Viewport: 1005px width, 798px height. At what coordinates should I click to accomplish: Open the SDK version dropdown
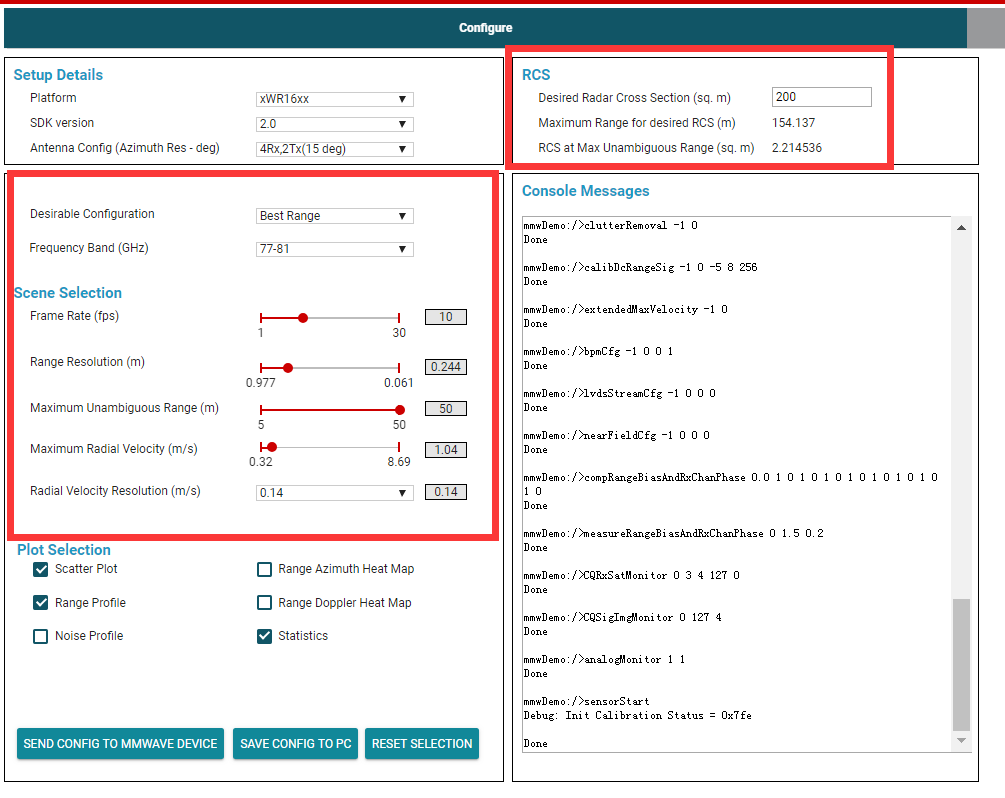coord(334,123)
